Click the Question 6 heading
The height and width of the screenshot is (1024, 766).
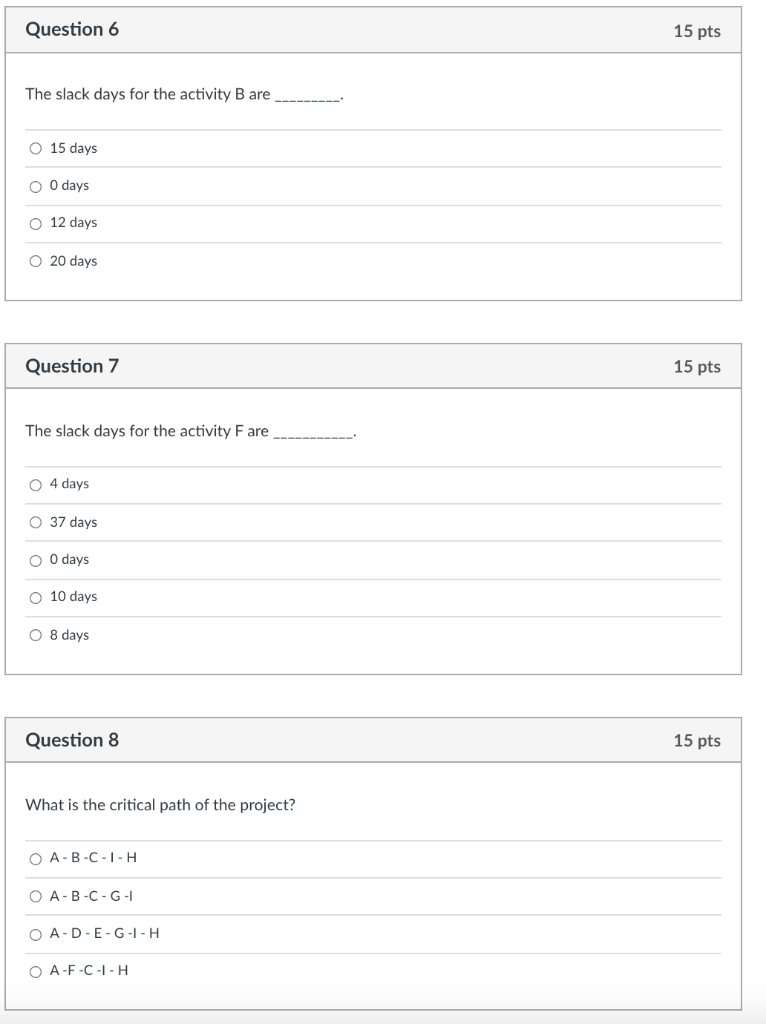click(72, 30)
